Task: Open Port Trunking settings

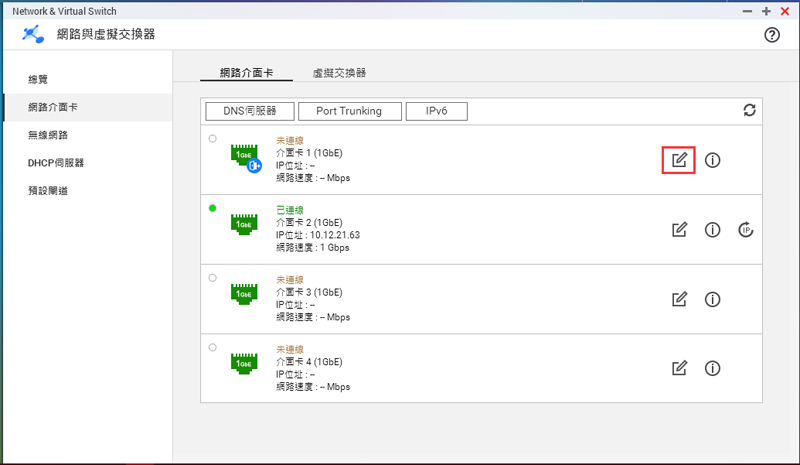Action: point(348,111)
